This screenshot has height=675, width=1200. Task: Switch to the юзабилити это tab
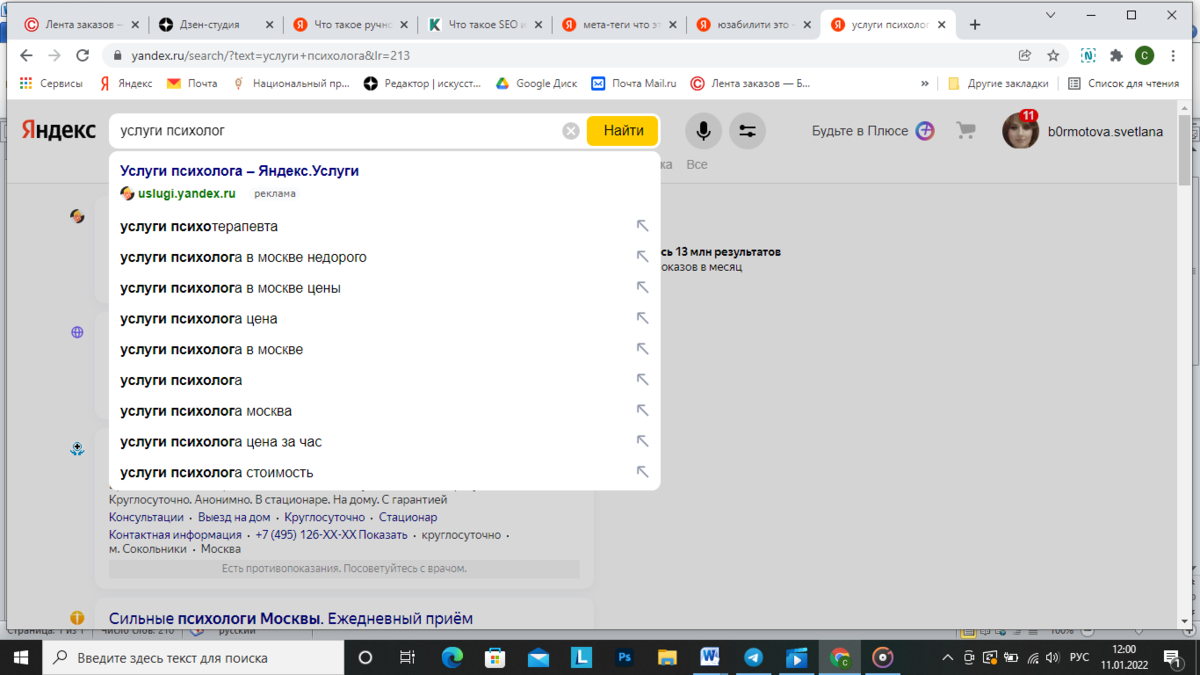[753, 25]
